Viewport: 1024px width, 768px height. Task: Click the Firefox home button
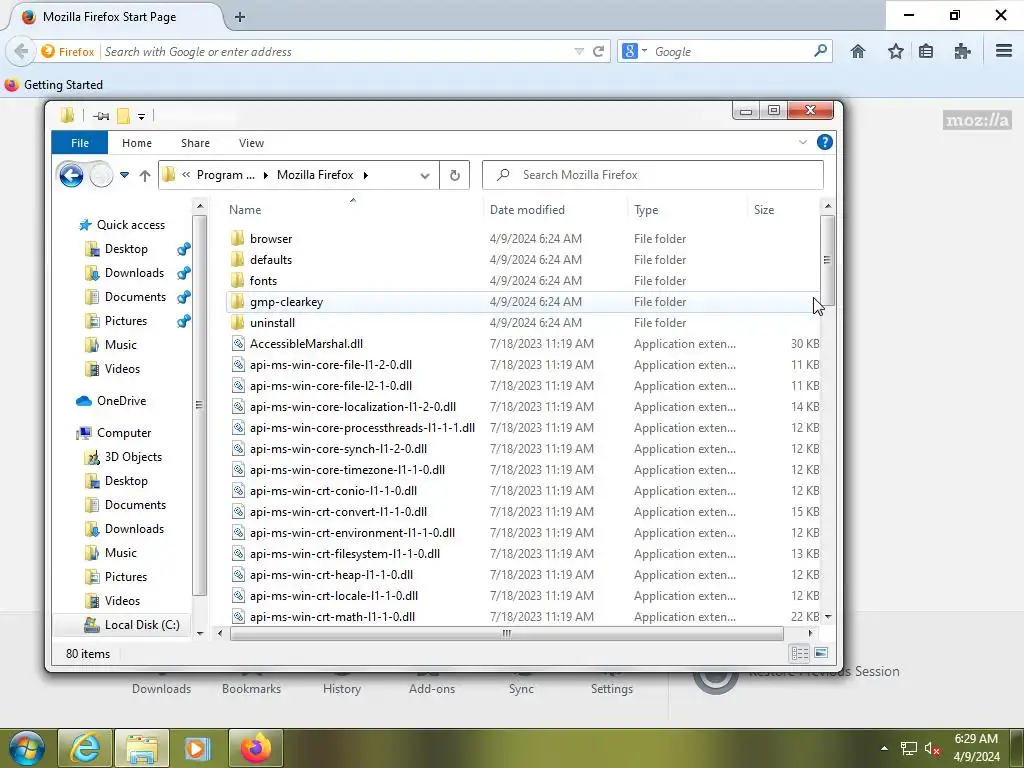[857, 52]
